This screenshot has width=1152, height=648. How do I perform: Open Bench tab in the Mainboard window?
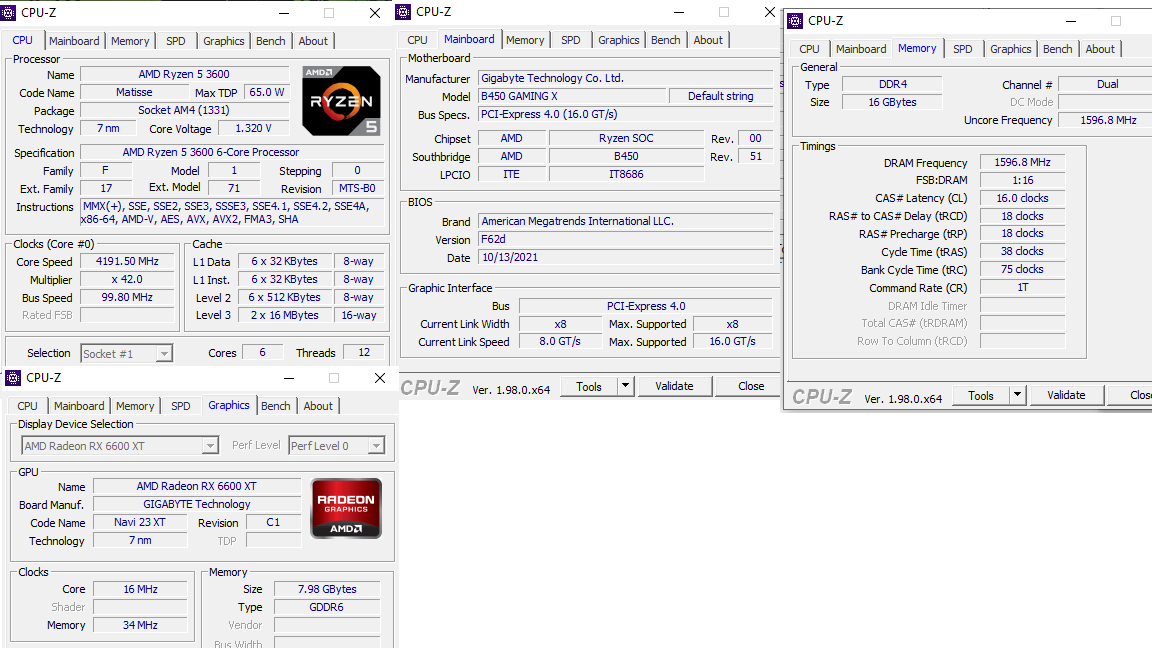[x=666, y=40]
